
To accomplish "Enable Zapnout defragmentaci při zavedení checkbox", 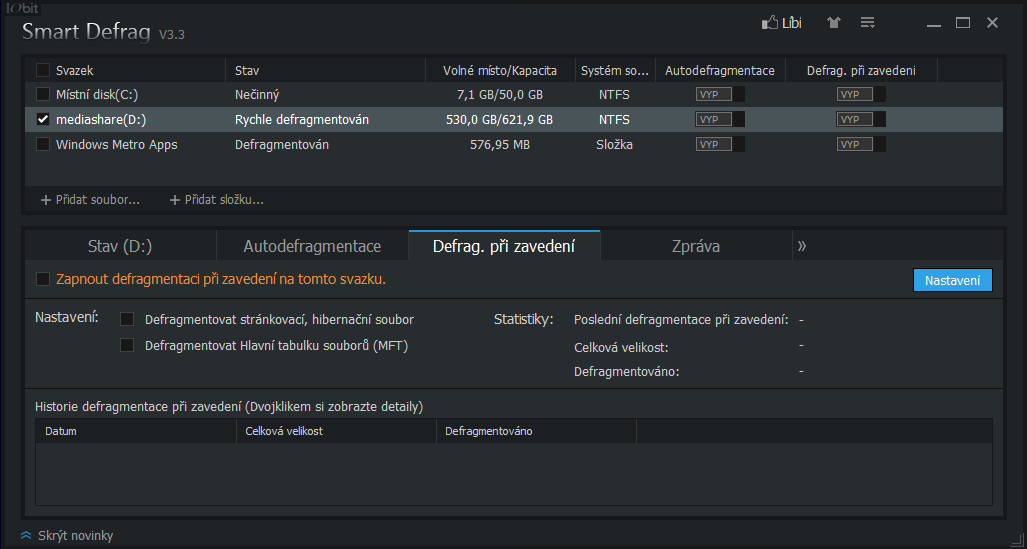I will (42, 279).
